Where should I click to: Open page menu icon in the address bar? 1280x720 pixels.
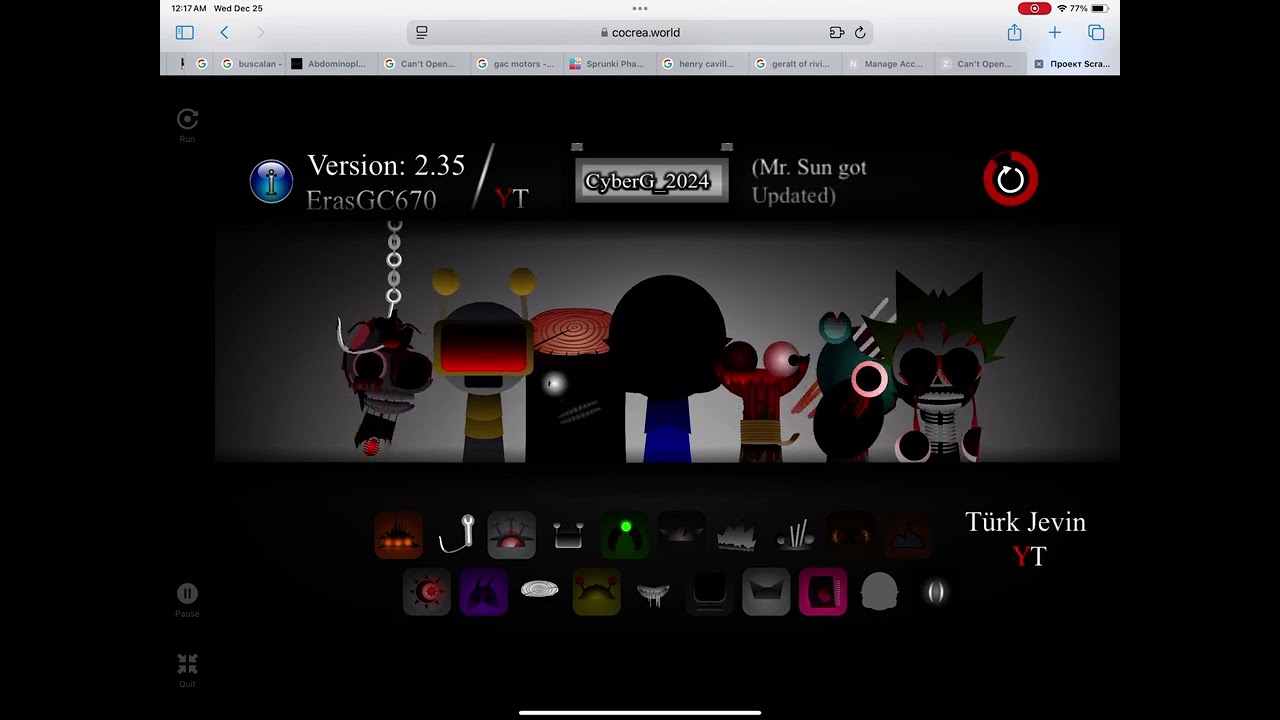click(x=422, y=33)
